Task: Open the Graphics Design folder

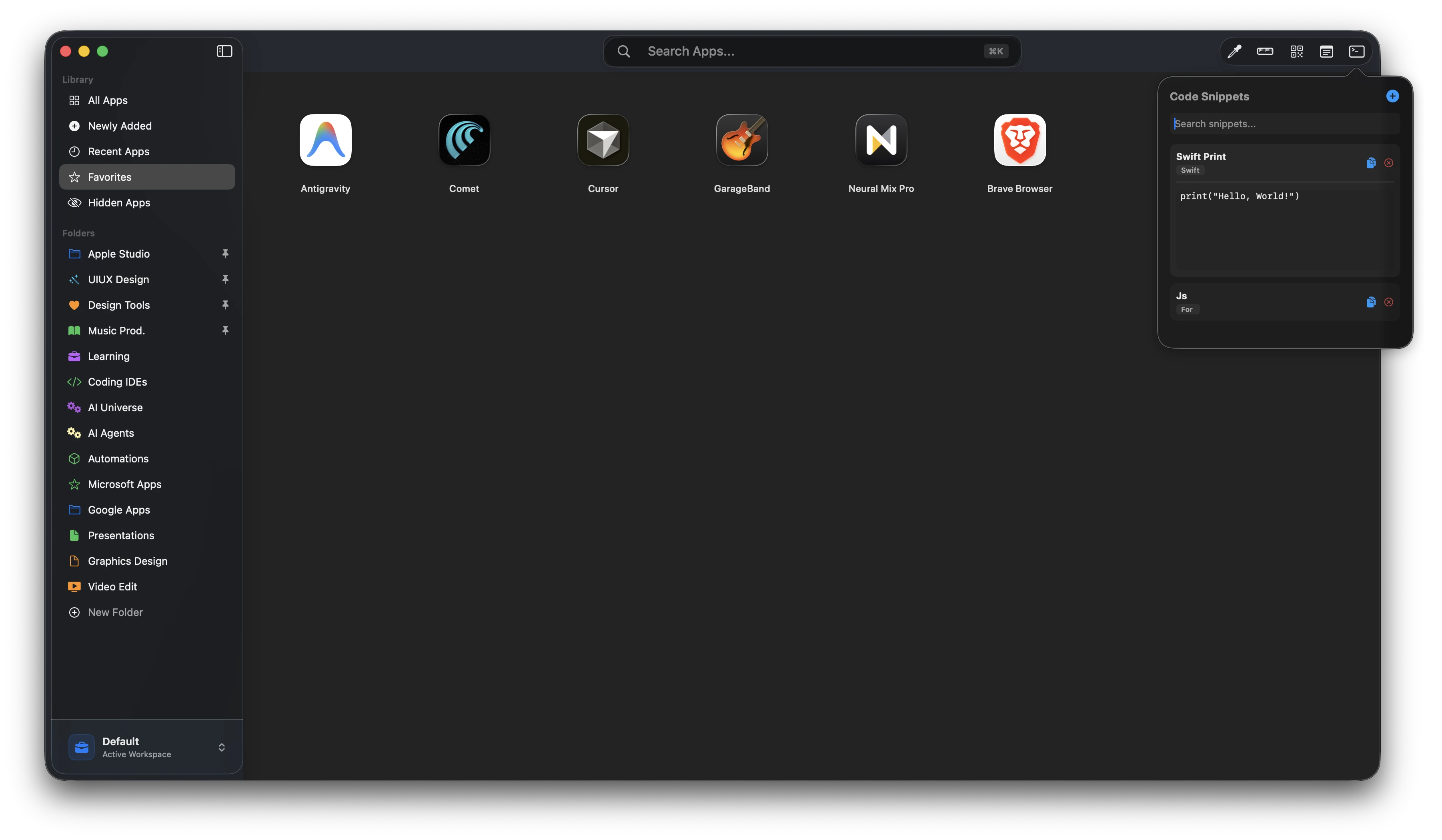Action: (x=147, y=561)
